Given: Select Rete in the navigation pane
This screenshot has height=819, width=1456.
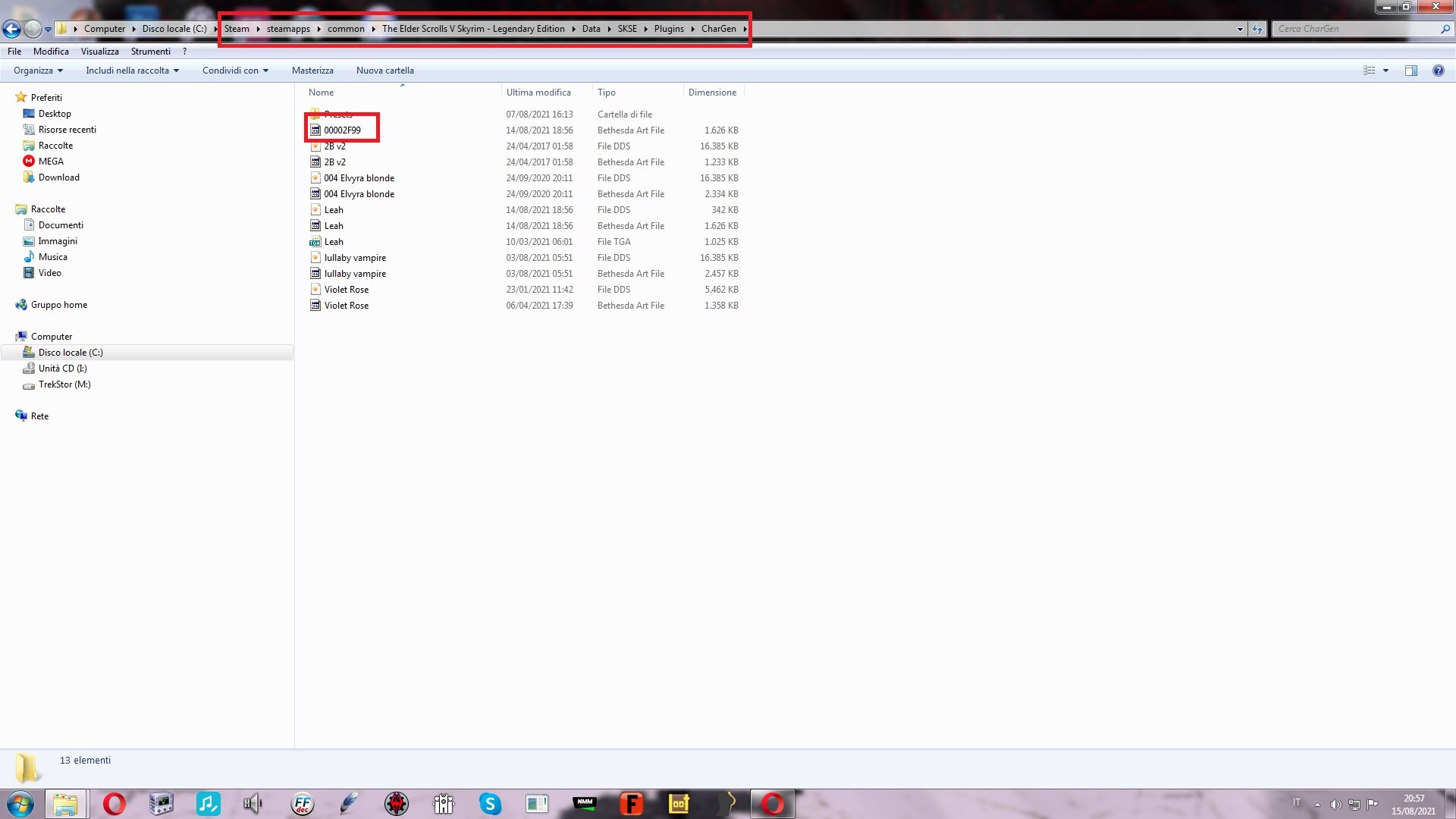Looking at the screenshot, I should (x=39, y=416).
